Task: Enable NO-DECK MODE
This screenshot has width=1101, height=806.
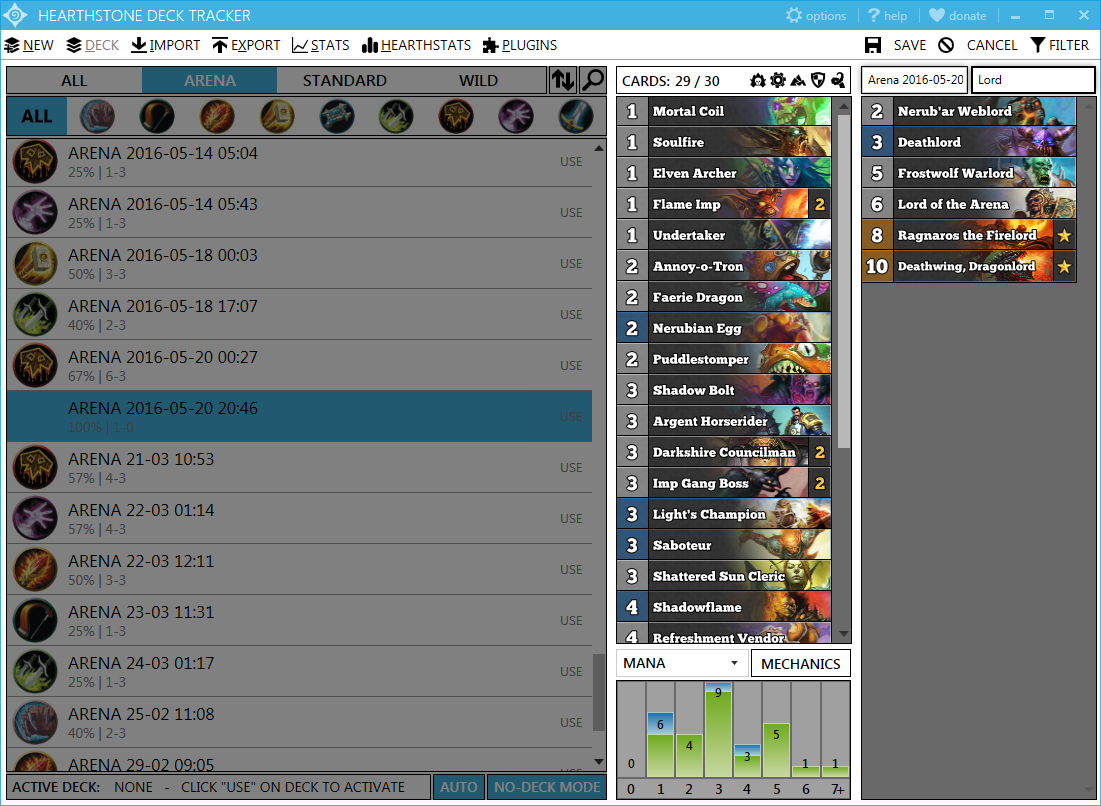Action: pyautogui.click(x=546, y=787)
